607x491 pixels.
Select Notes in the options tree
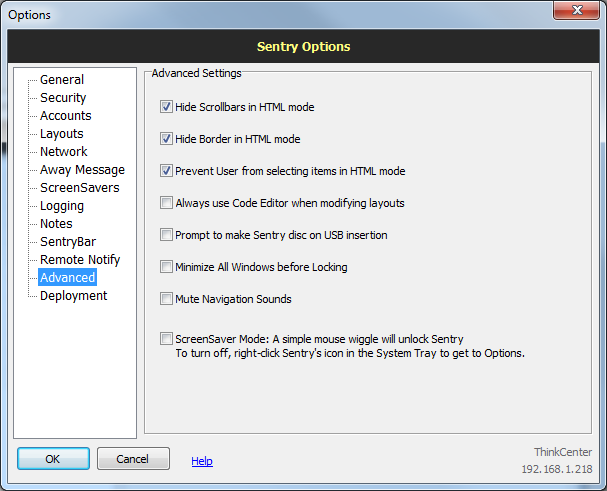(x=57, y=223)
